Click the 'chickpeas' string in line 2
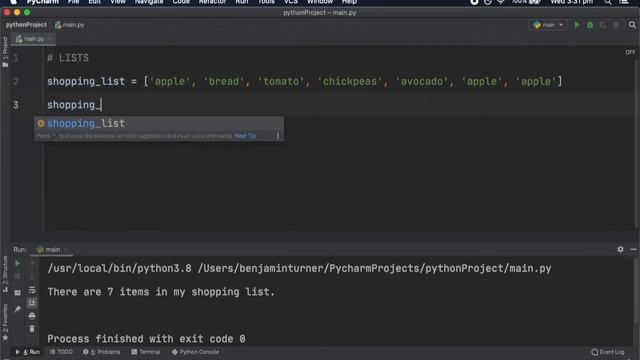This screenshot has height=360, width=640. [350, 81]
